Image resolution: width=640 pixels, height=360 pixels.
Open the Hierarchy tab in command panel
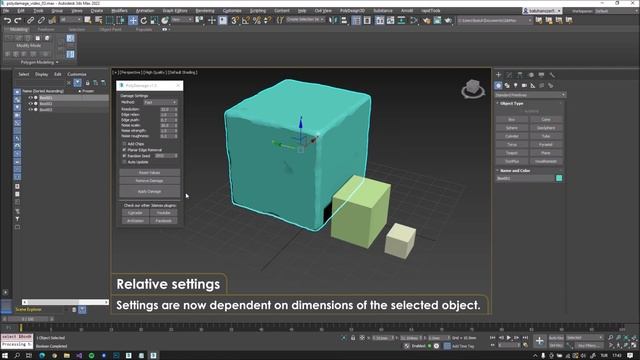click(520, 75)
